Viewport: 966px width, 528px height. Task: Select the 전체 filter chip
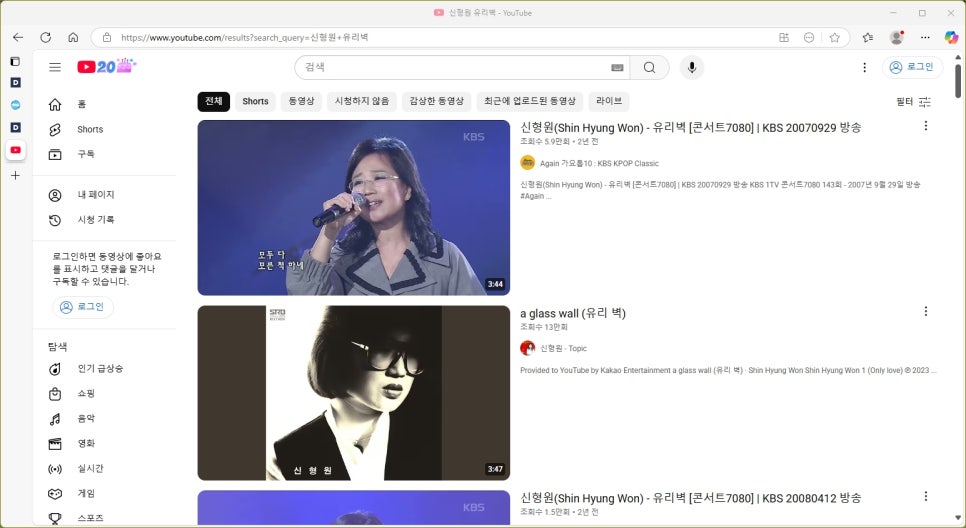214,101
